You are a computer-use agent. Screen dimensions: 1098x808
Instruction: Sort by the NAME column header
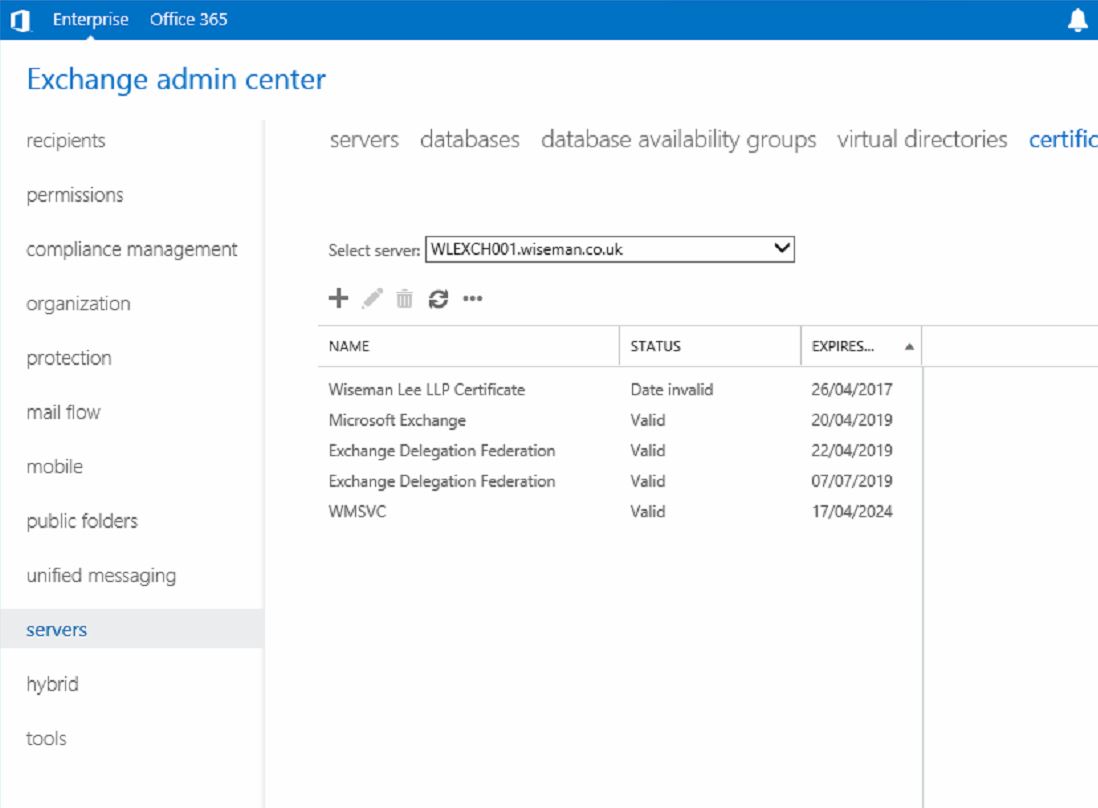349,346
